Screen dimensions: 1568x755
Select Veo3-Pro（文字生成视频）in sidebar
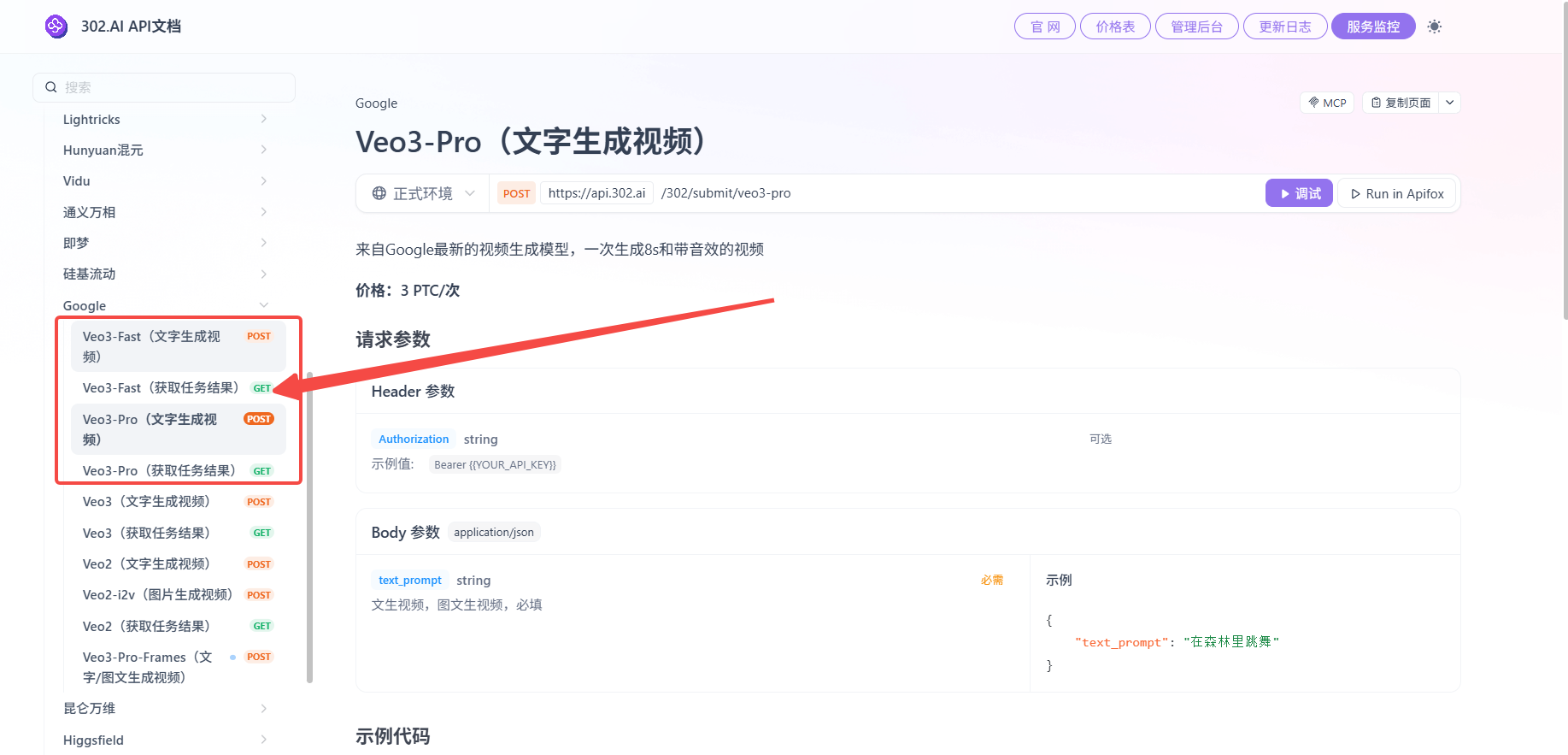[x=178, y=429]
